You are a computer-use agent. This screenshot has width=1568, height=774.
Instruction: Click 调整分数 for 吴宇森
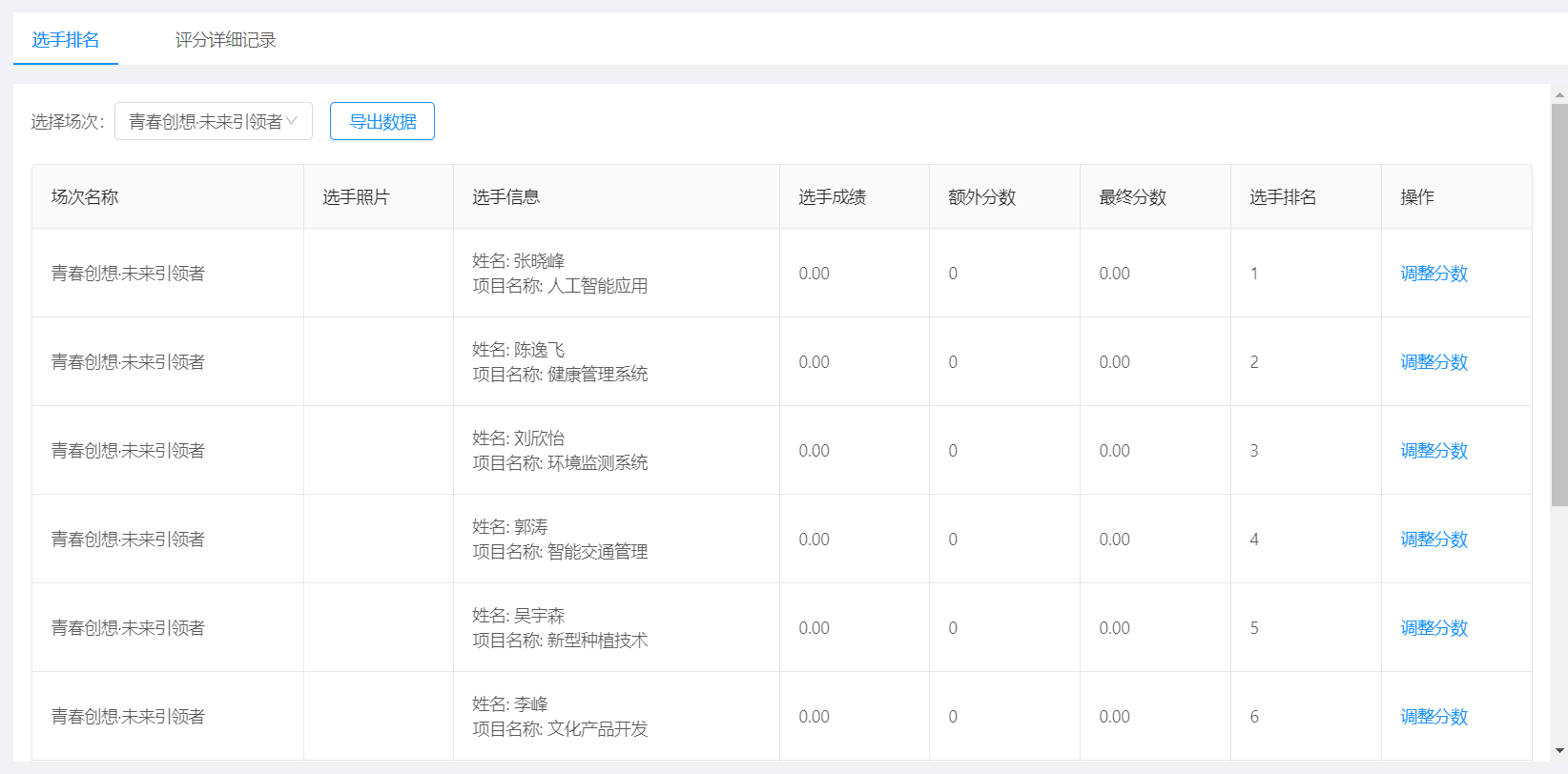coord(1433,628)
